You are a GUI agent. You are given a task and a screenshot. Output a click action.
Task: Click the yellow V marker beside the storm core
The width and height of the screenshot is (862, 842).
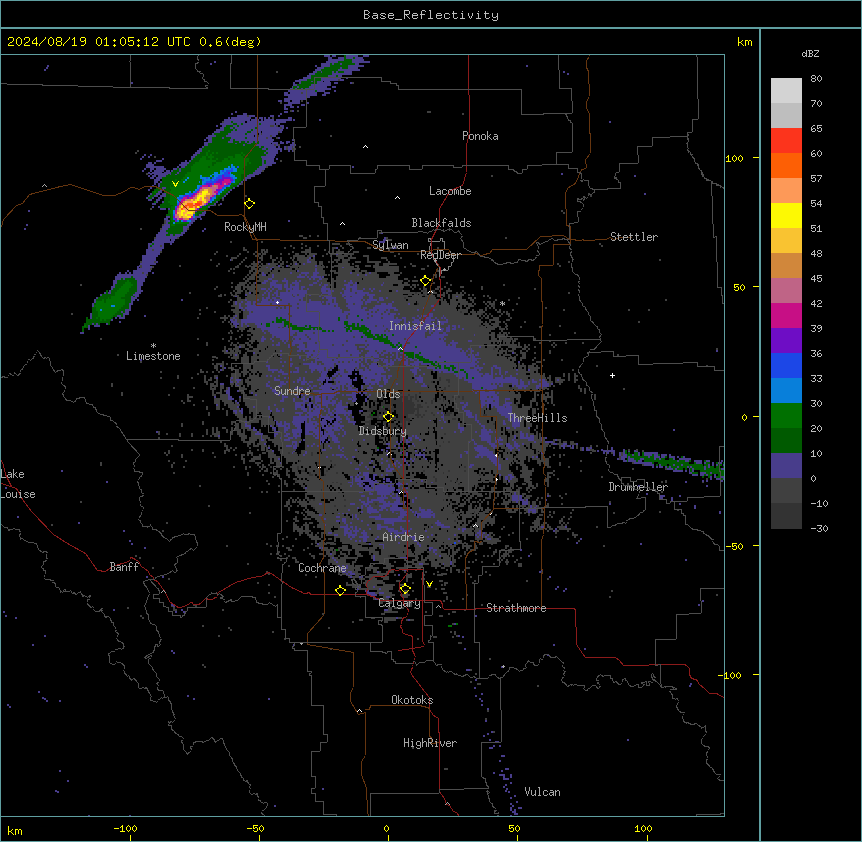click(175, 184)
